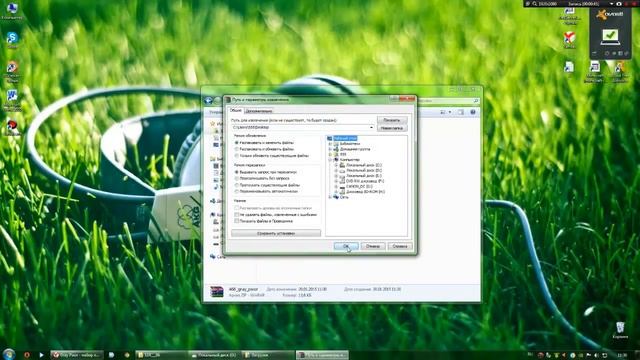Select the CANON_DC drive in the tree

pos(359,186)
